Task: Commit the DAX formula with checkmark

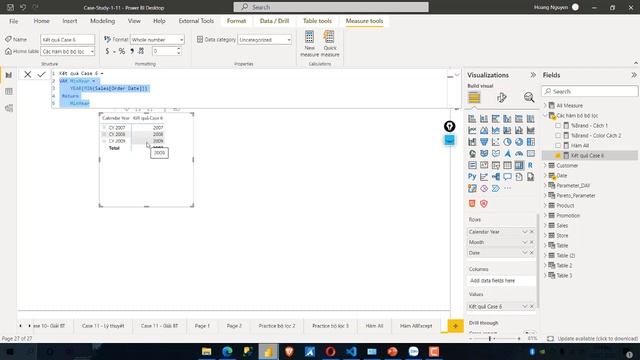Action: [41, 74]
